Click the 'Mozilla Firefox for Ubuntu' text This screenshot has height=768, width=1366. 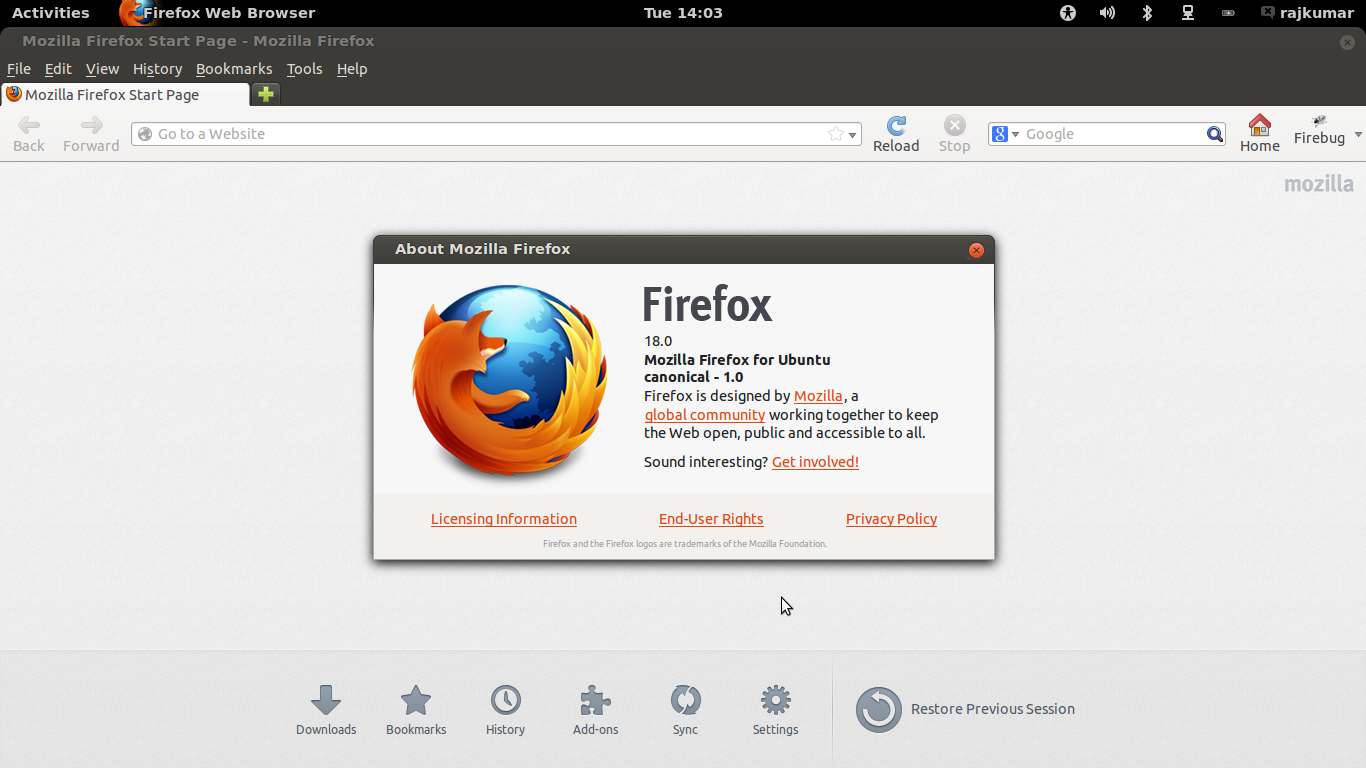737,359
